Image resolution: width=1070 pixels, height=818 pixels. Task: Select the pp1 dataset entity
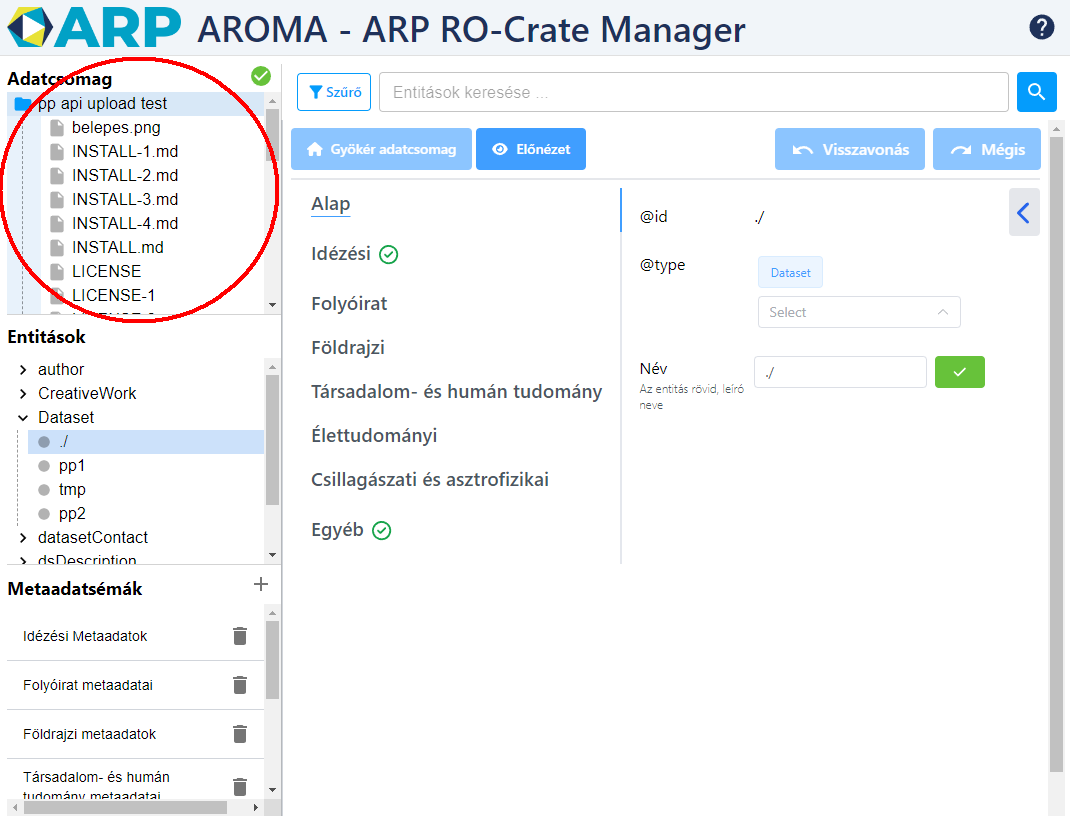pos(72,466)
